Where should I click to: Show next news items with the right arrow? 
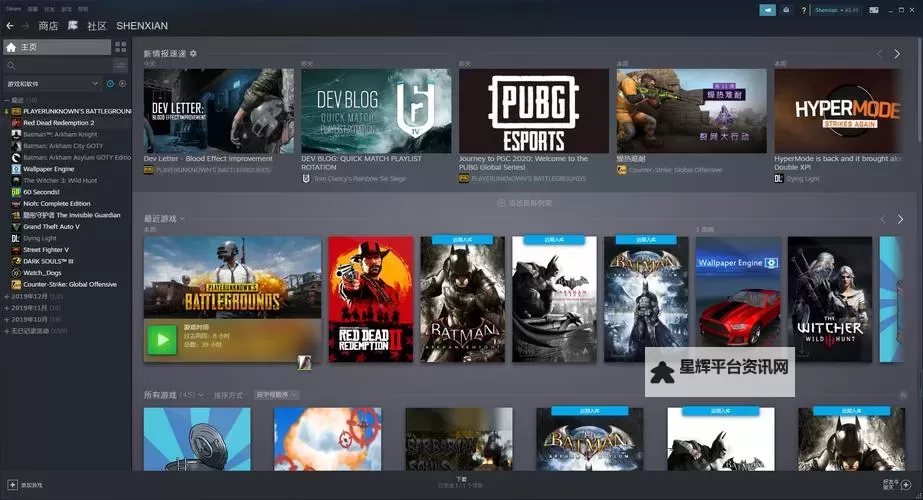tap(897, 54)
